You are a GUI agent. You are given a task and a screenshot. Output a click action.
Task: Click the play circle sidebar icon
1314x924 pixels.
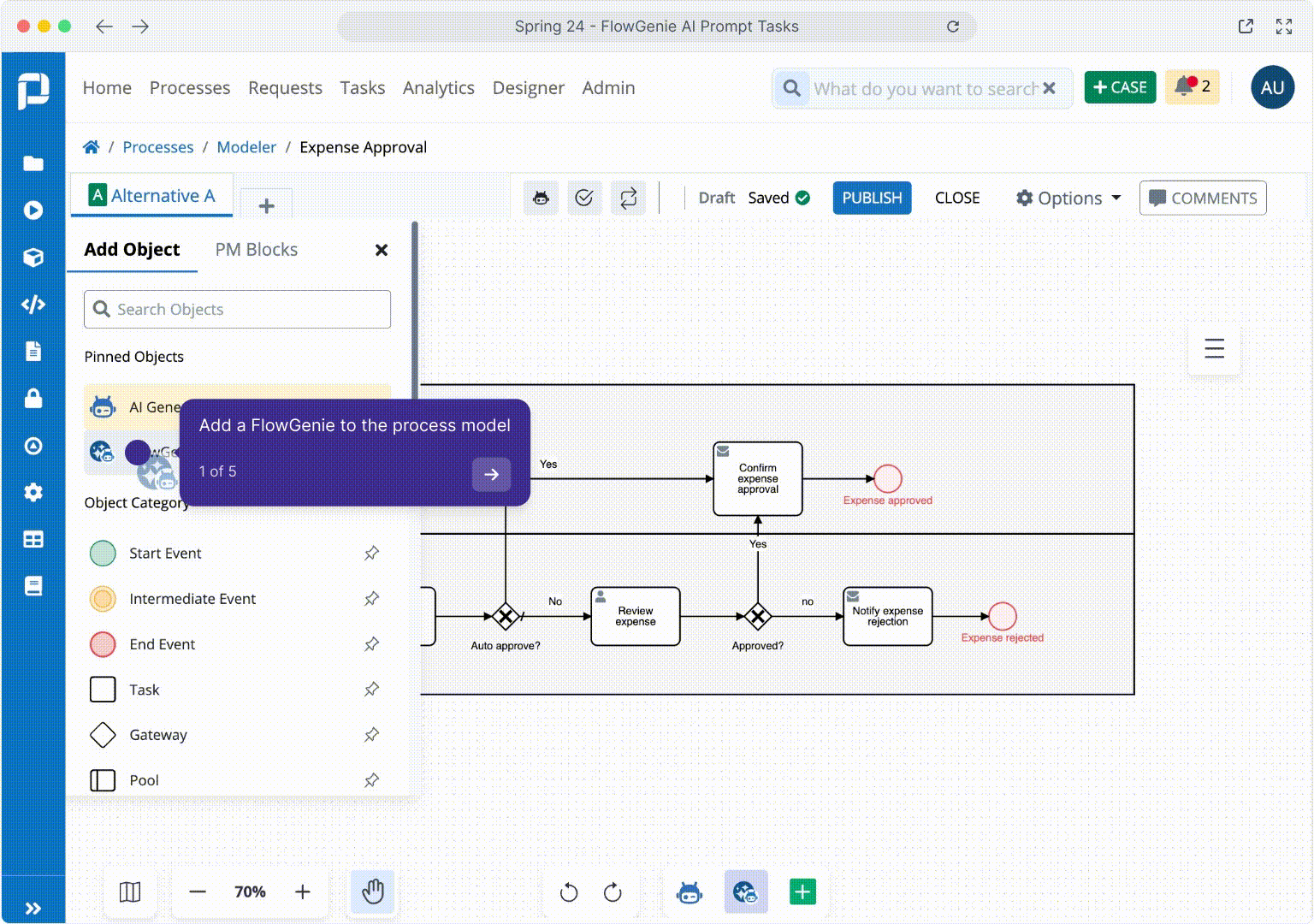click(33, 210)
